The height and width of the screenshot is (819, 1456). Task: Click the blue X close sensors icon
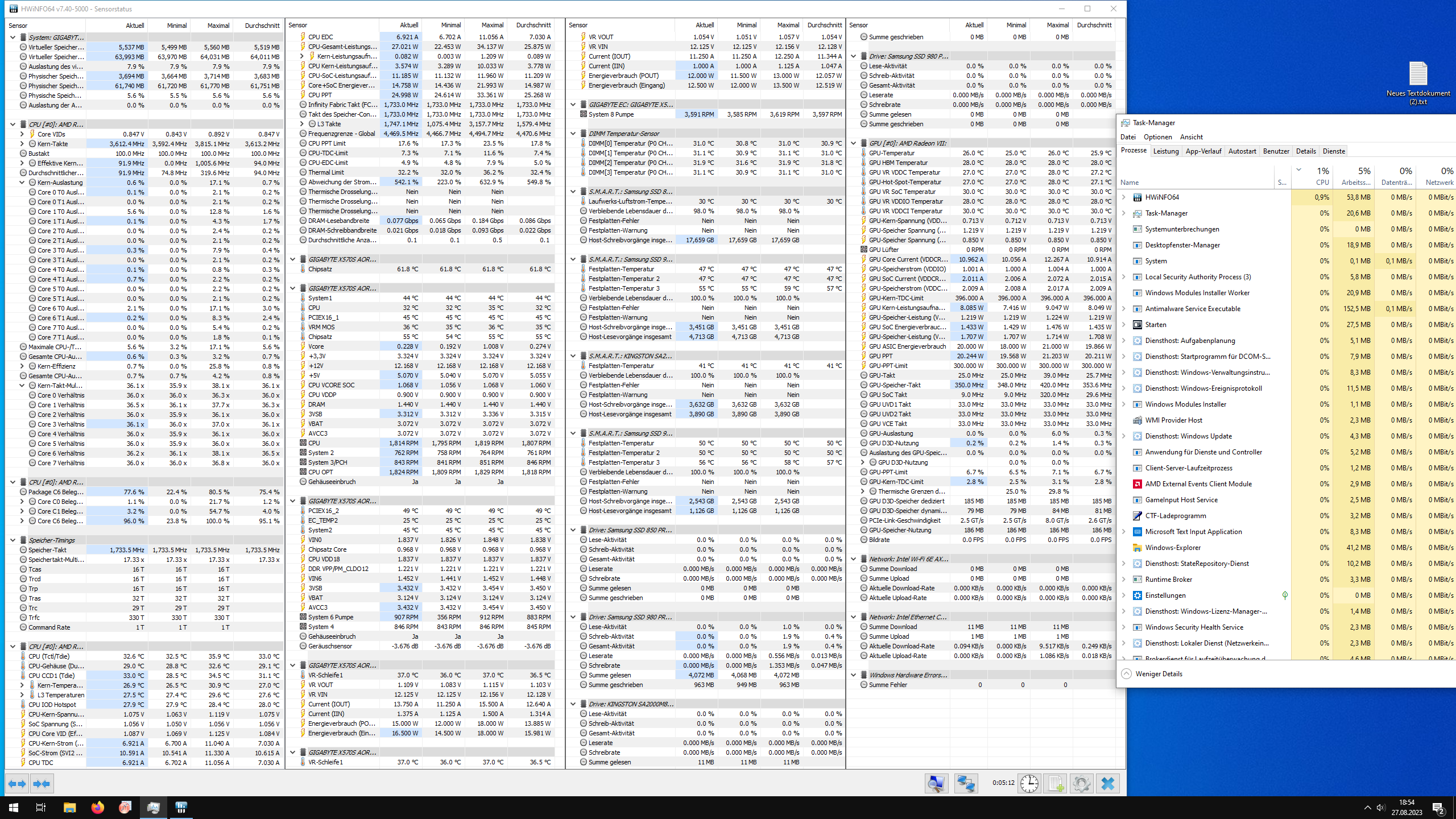[1107, 784]
